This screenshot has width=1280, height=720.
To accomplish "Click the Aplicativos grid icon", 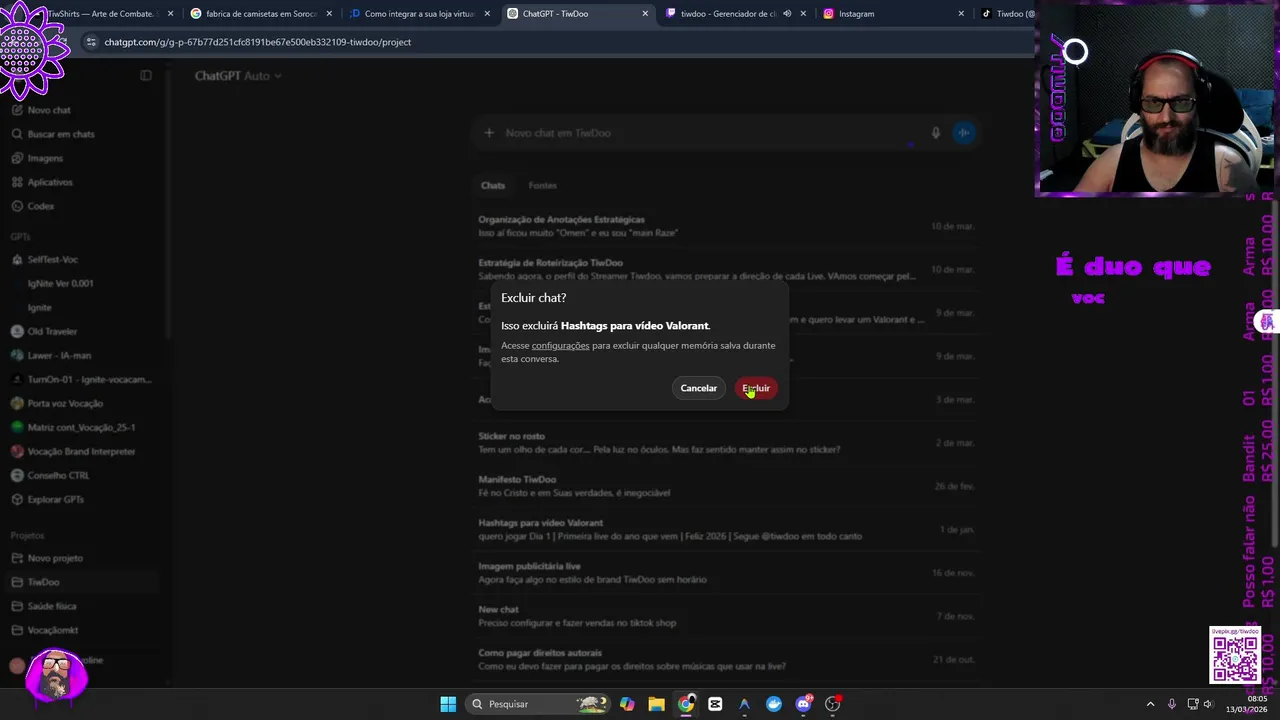I will pos(17,182).
